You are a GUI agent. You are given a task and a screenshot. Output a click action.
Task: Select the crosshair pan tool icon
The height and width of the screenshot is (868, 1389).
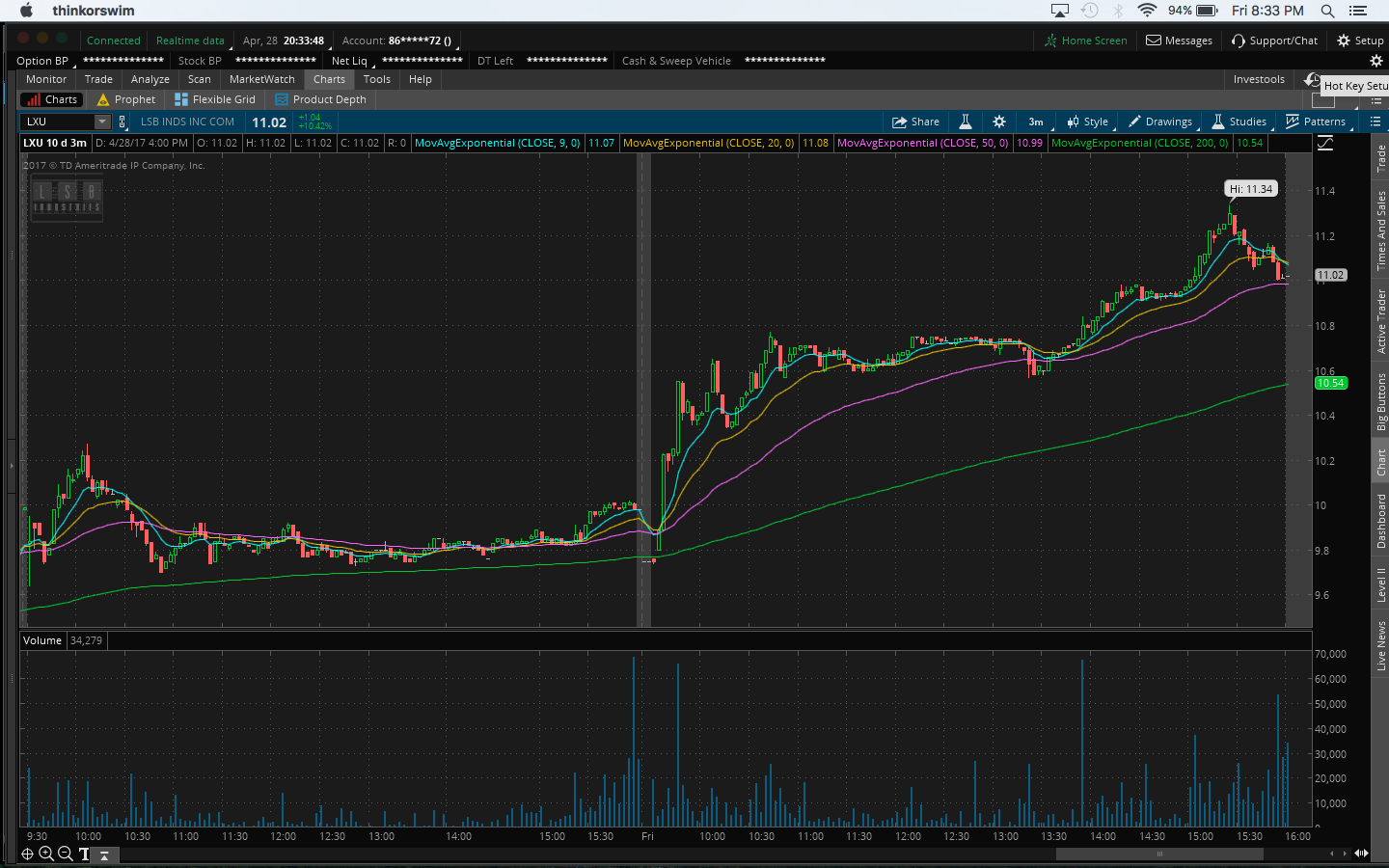pos(27,854)
